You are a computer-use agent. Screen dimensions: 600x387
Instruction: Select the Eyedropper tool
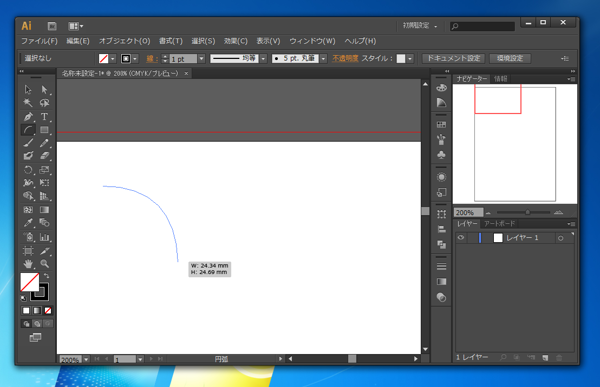coord(28,223)
